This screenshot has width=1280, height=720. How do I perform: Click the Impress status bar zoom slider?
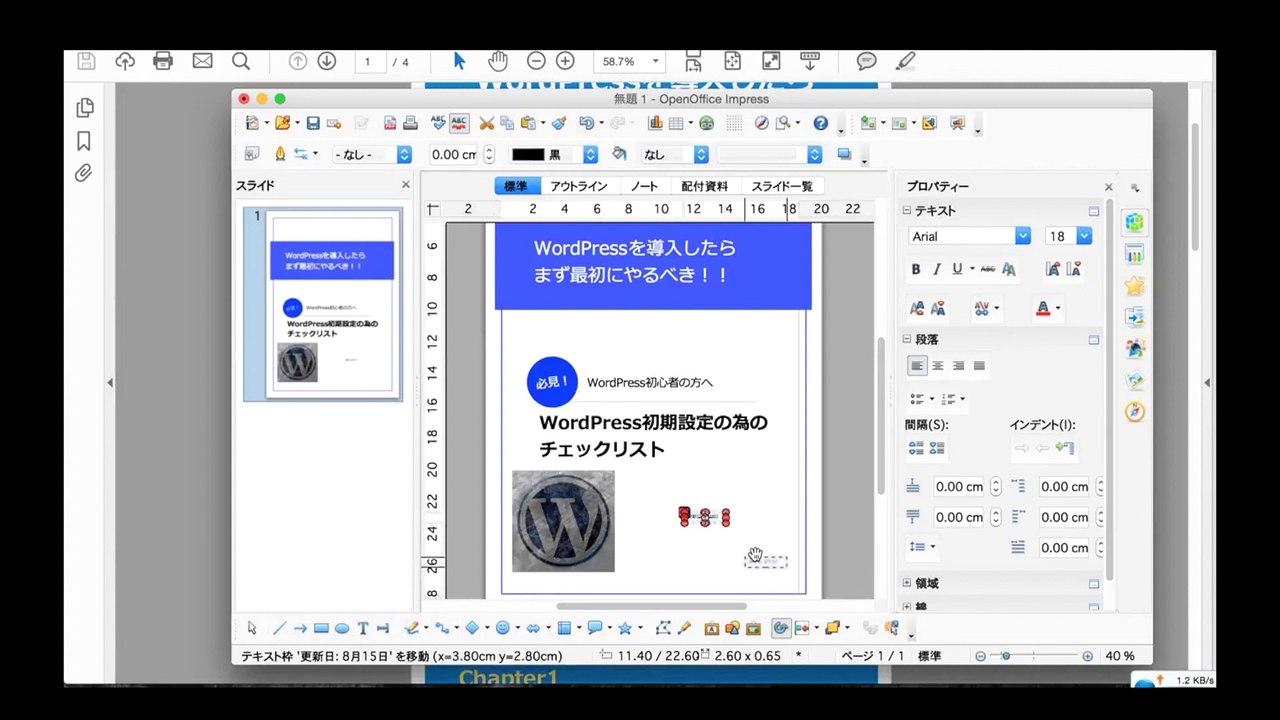(1034, 656)
